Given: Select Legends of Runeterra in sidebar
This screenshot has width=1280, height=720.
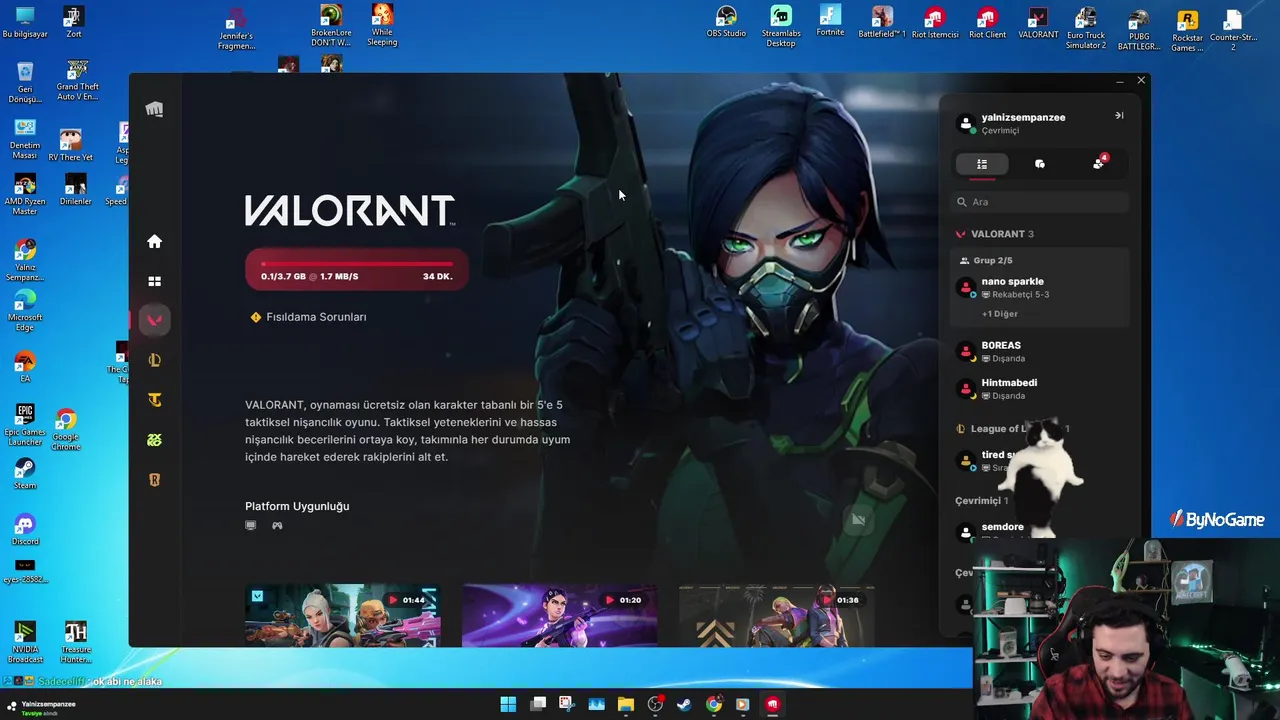Looking at the screenshot, I should [x=154, y=480].
